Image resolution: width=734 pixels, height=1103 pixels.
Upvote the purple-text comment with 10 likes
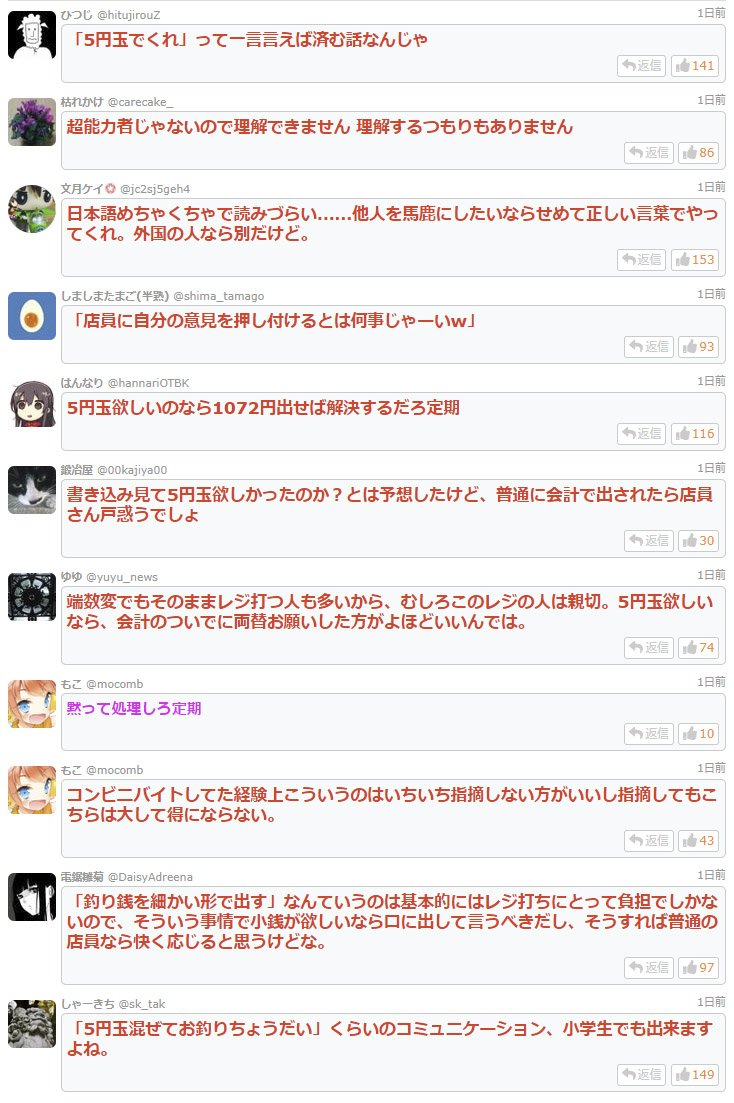coord(698,734)
